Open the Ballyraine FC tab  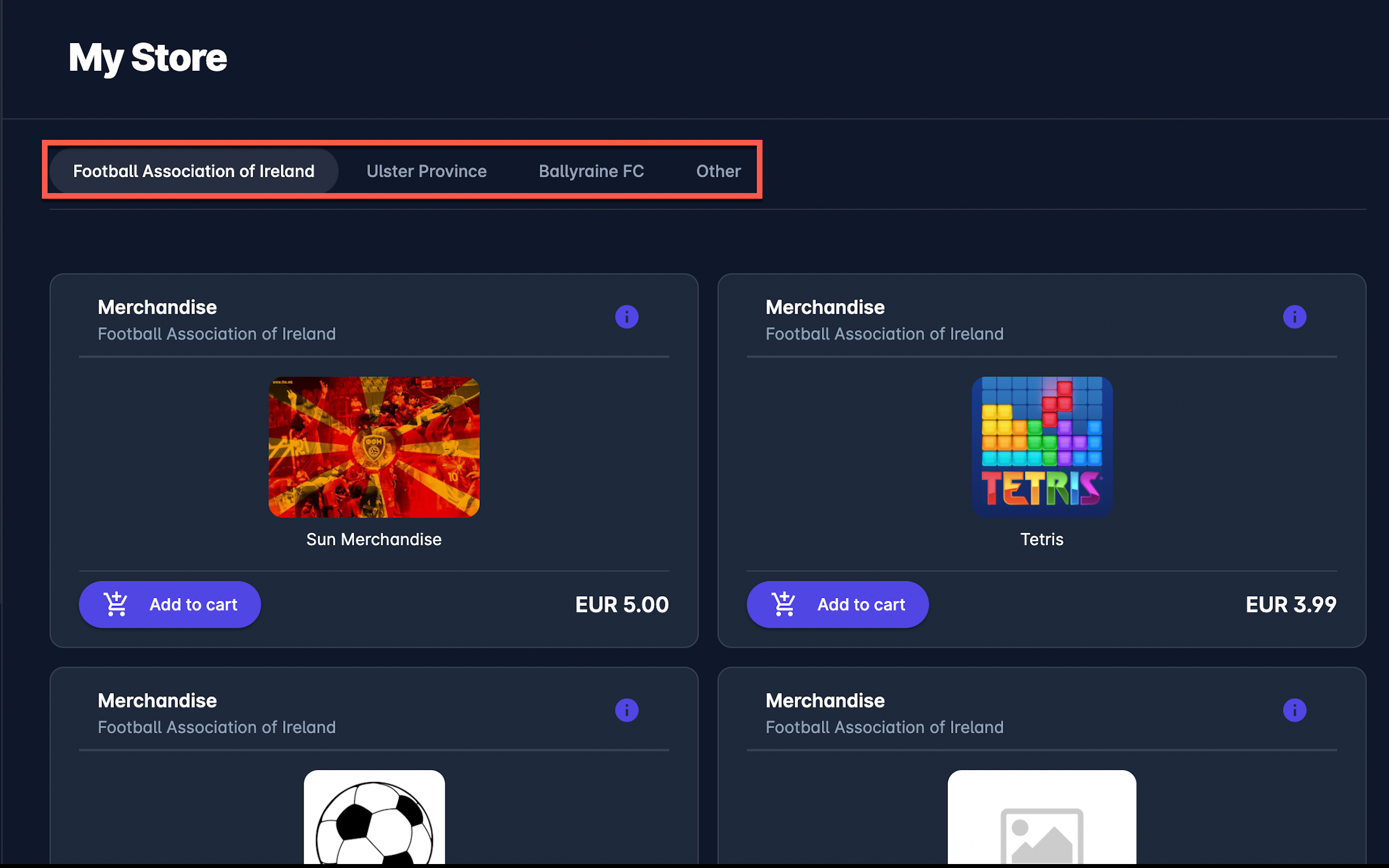[x=591, y=171]
